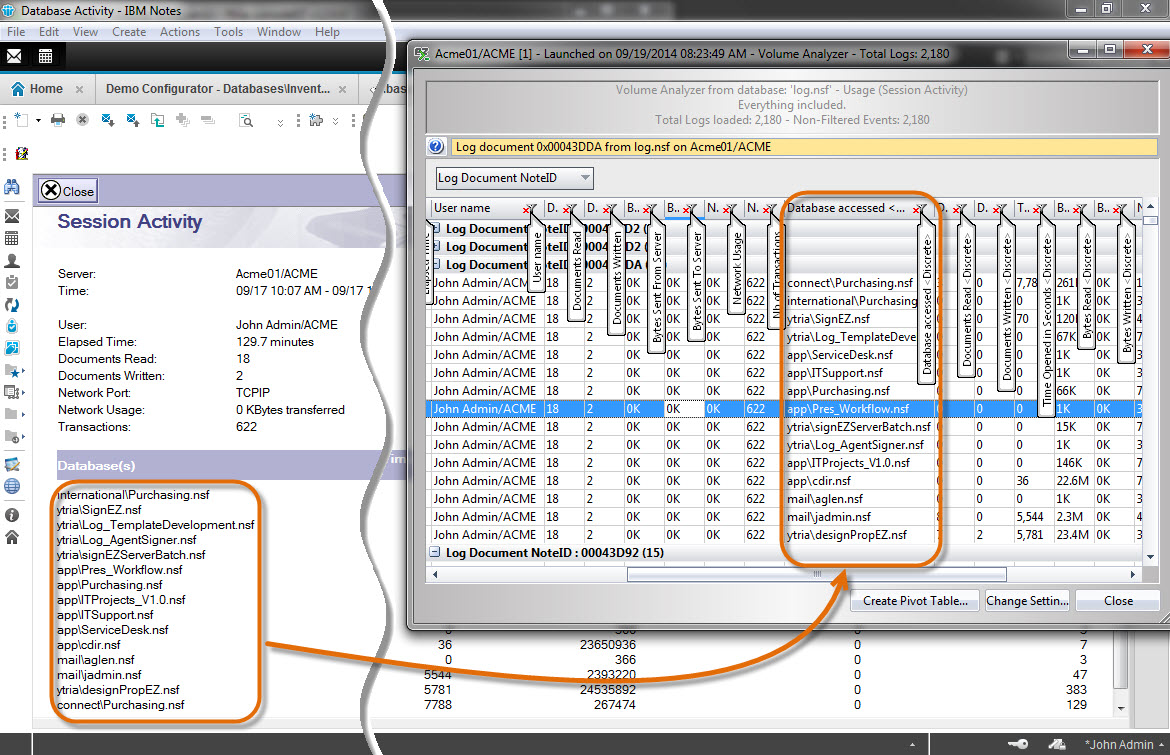The height and width of the screenshot is (755, 1170).
Task: Open Contacts person icon in the sidebar
Action: (x=12, y=261)
